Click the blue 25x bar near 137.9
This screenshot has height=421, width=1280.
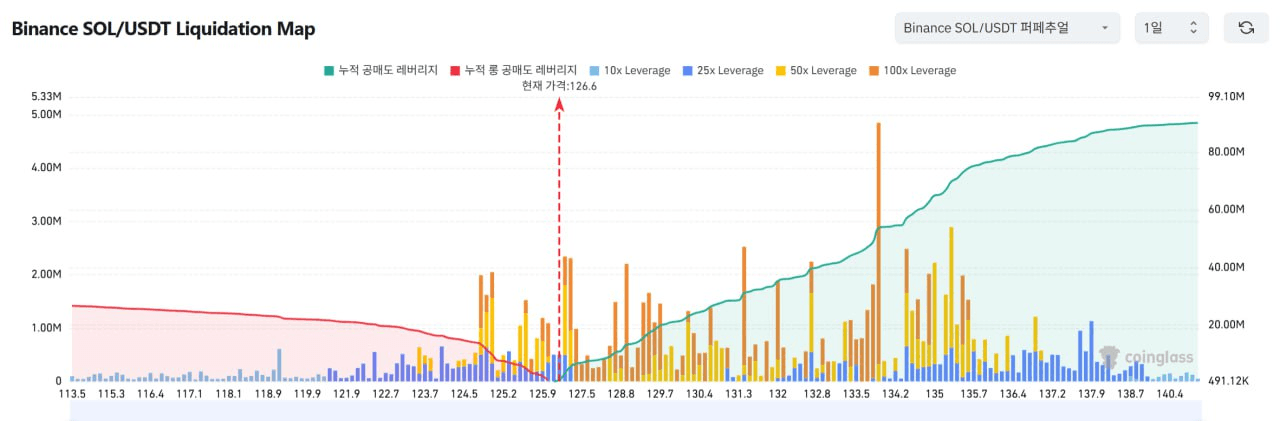tap(1091, 350)
